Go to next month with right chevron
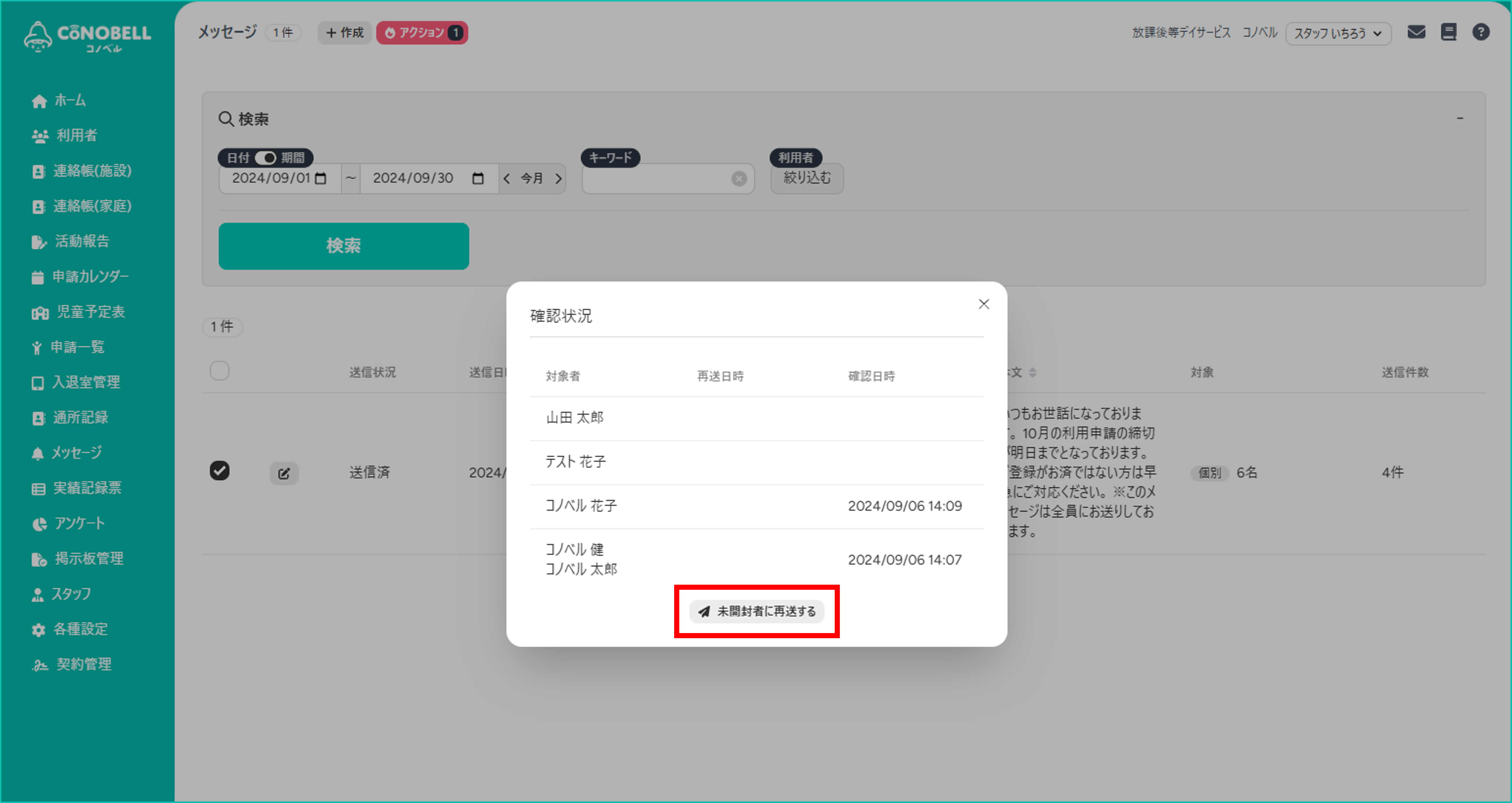The width and height of the screenshot is (1512, 803). (558, 178)
